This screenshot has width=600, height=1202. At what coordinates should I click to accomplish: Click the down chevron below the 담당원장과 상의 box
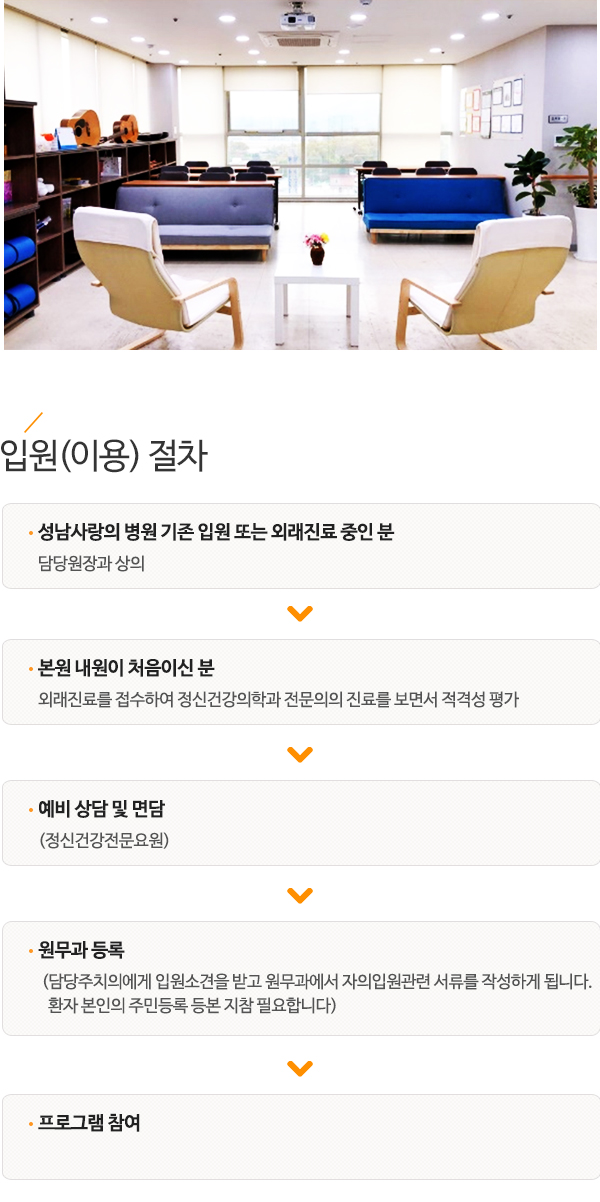[x=300, y=613]
